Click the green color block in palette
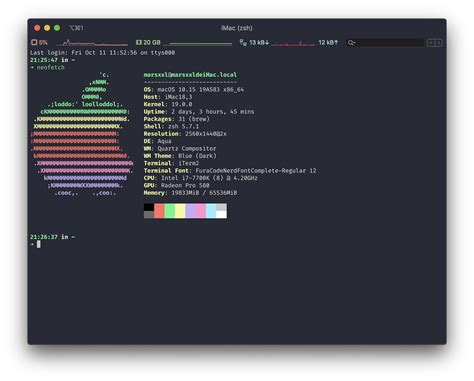The image size is (474, 381). 170,211
